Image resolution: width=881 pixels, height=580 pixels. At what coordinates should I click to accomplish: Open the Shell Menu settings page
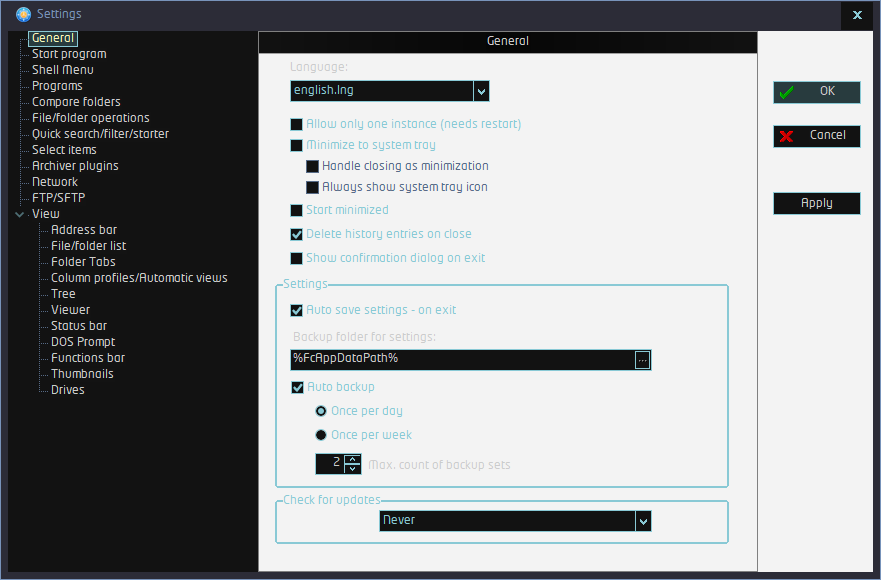pos(62,70)
